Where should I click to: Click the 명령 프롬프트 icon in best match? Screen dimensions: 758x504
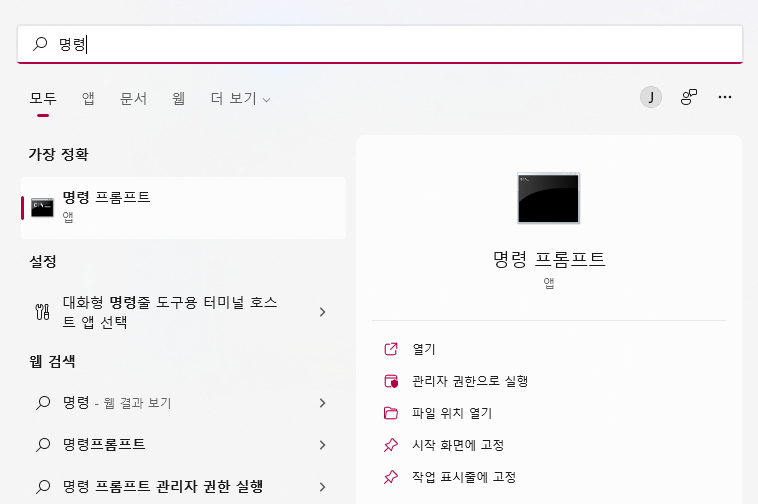click(43, 208)
